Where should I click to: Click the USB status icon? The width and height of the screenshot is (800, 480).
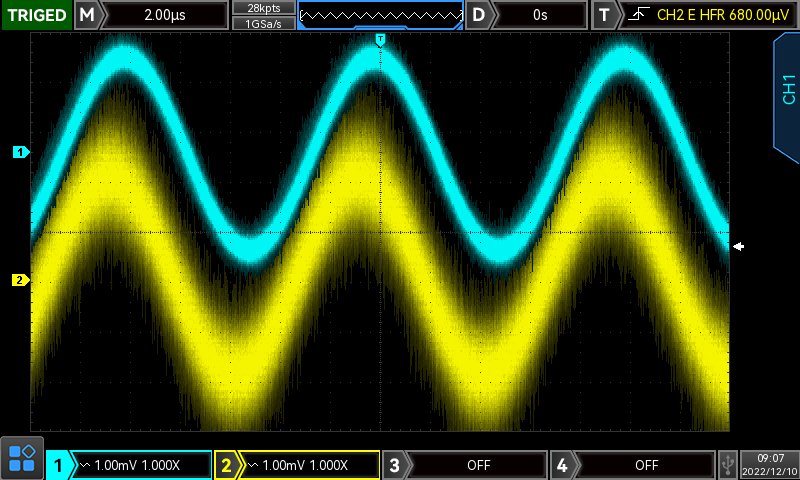coord(727,465)
